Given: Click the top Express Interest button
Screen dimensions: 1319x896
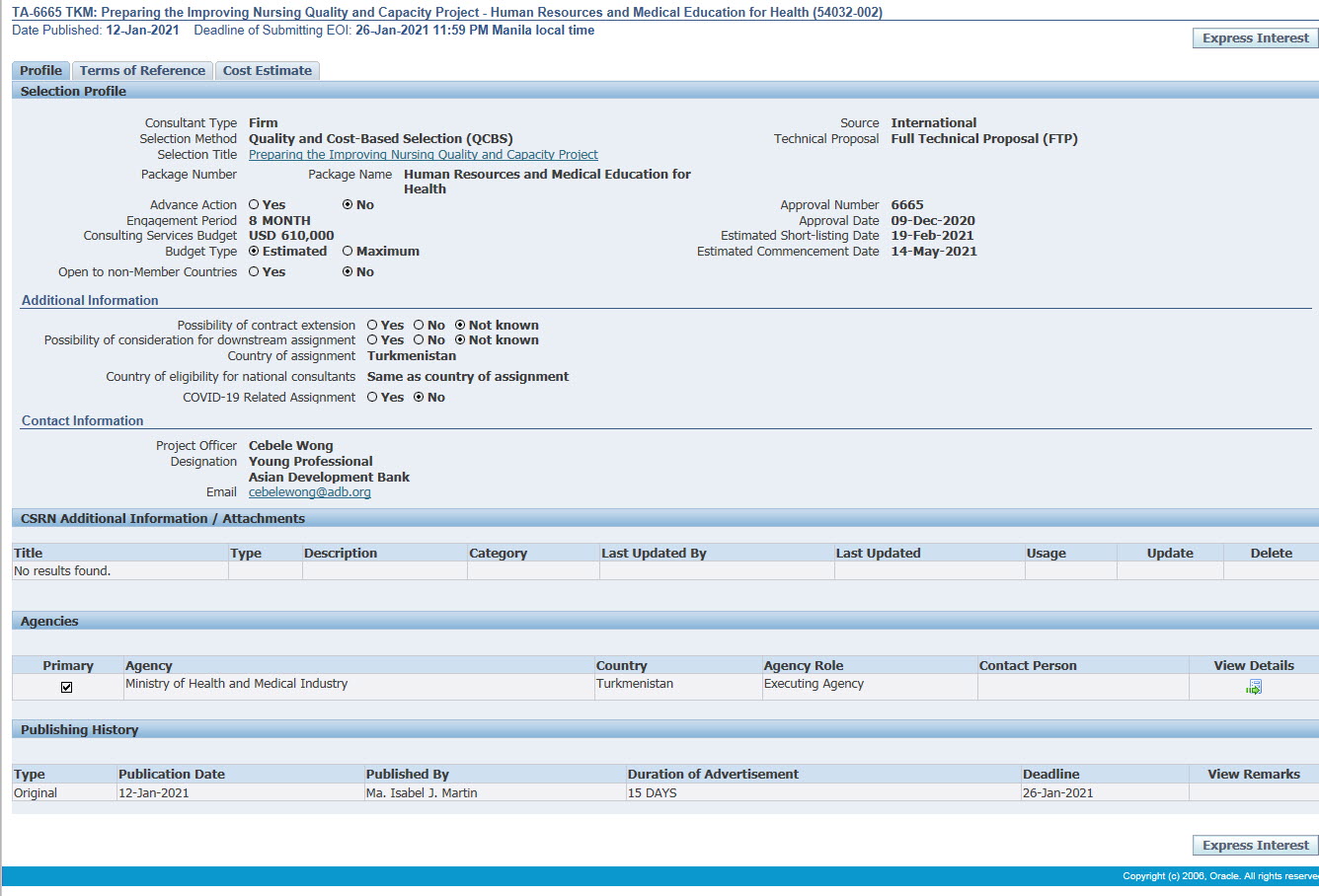Looking at the screenshot, I should pyautogui.click(x=1255, y=38).
